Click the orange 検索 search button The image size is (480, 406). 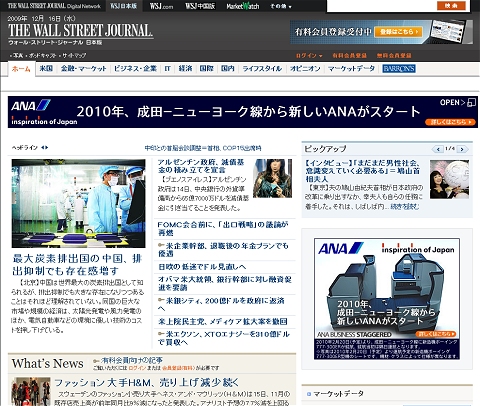coord(451,6)
